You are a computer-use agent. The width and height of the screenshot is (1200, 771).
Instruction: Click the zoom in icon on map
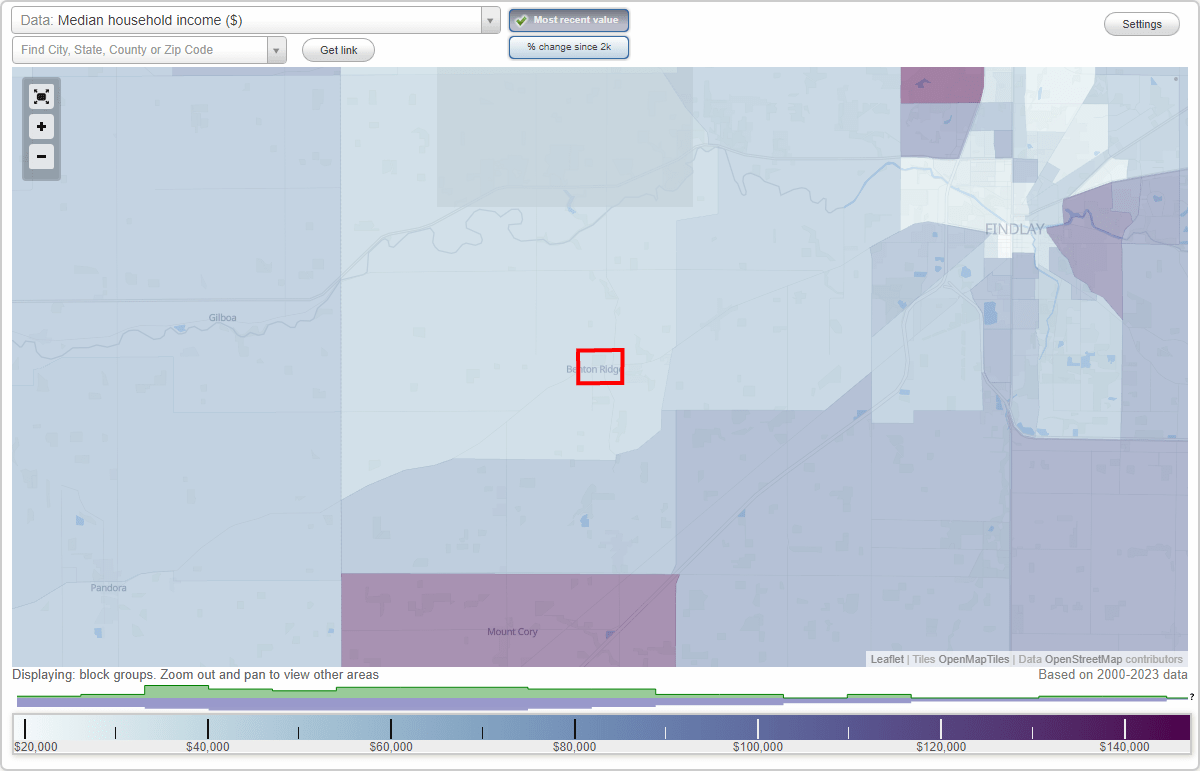click(41, 127)
